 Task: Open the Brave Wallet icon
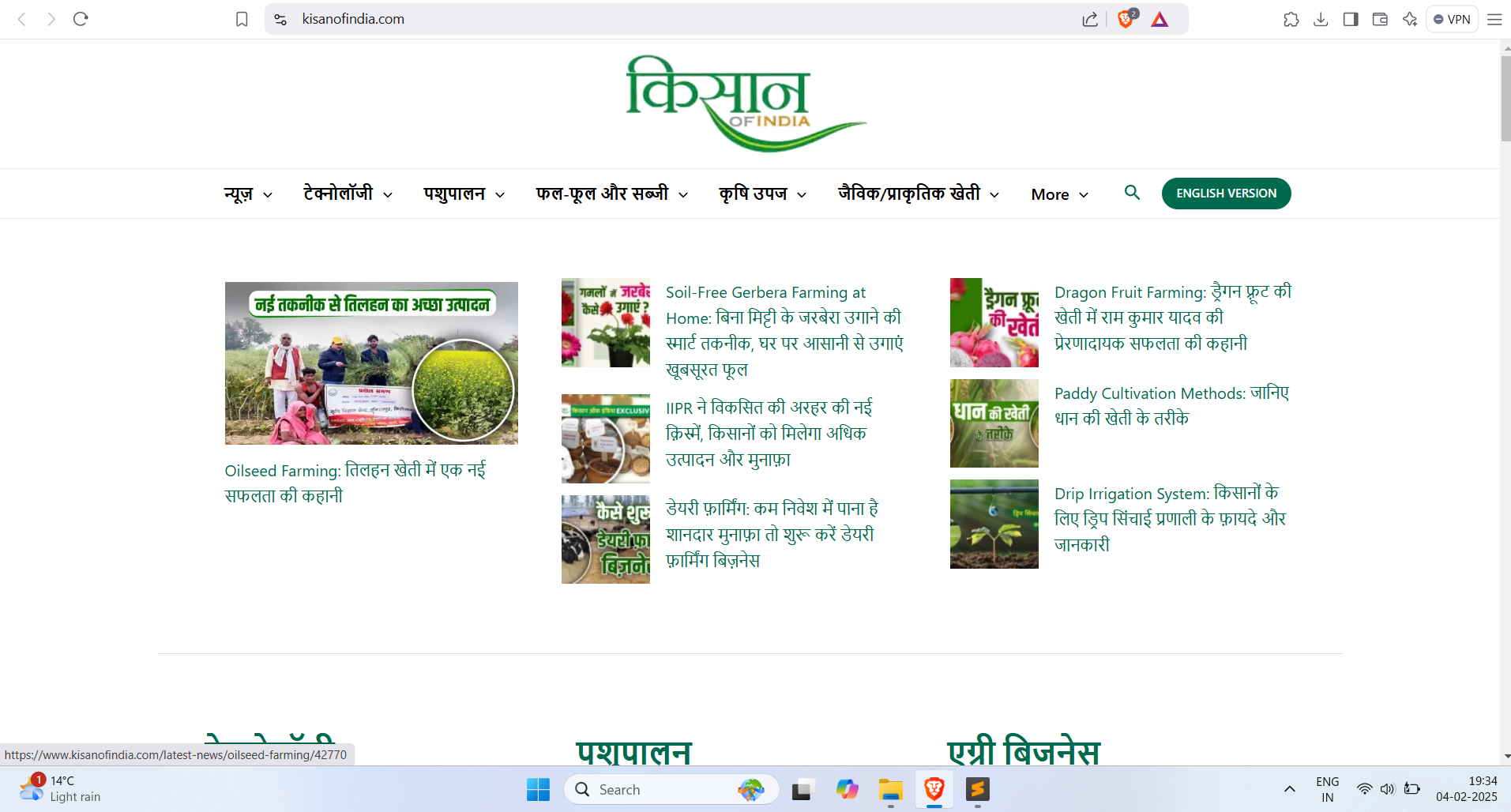(1380, 20)
